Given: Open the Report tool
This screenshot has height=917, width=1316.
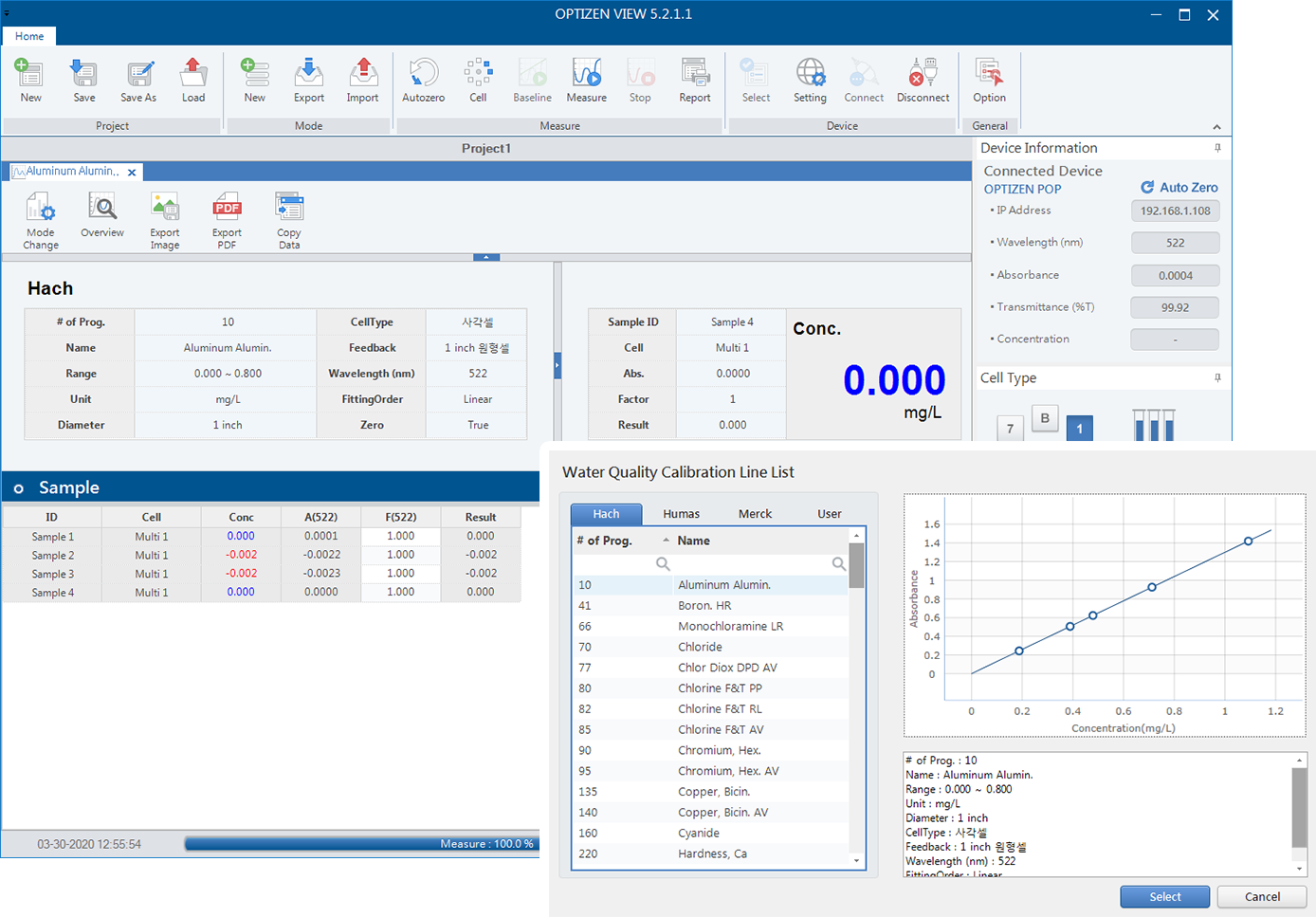Looking at the screenshot, I should (x=695, y=80).
